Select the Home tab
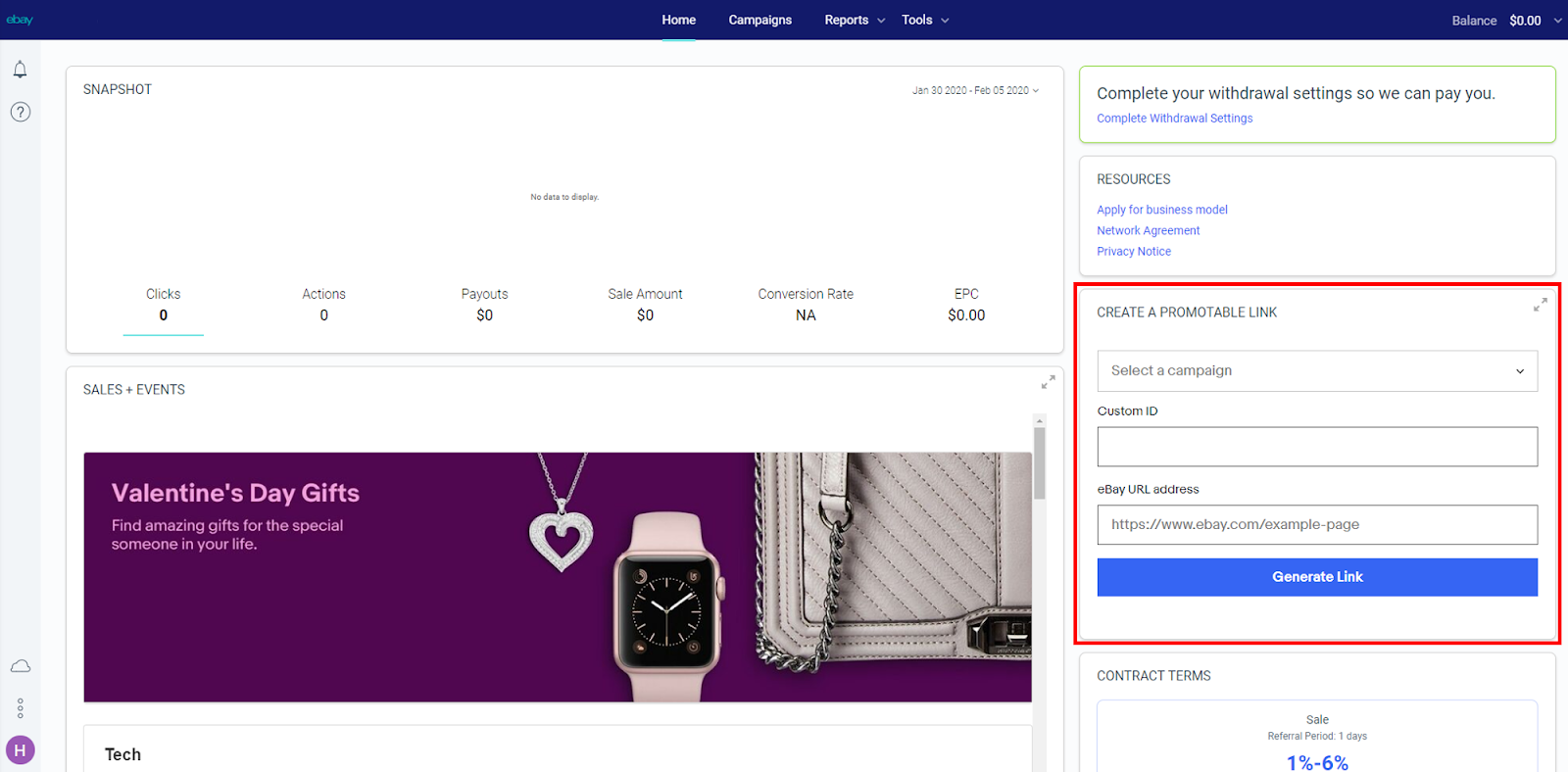Screen dimensions: 1568x772 [678, 20]
